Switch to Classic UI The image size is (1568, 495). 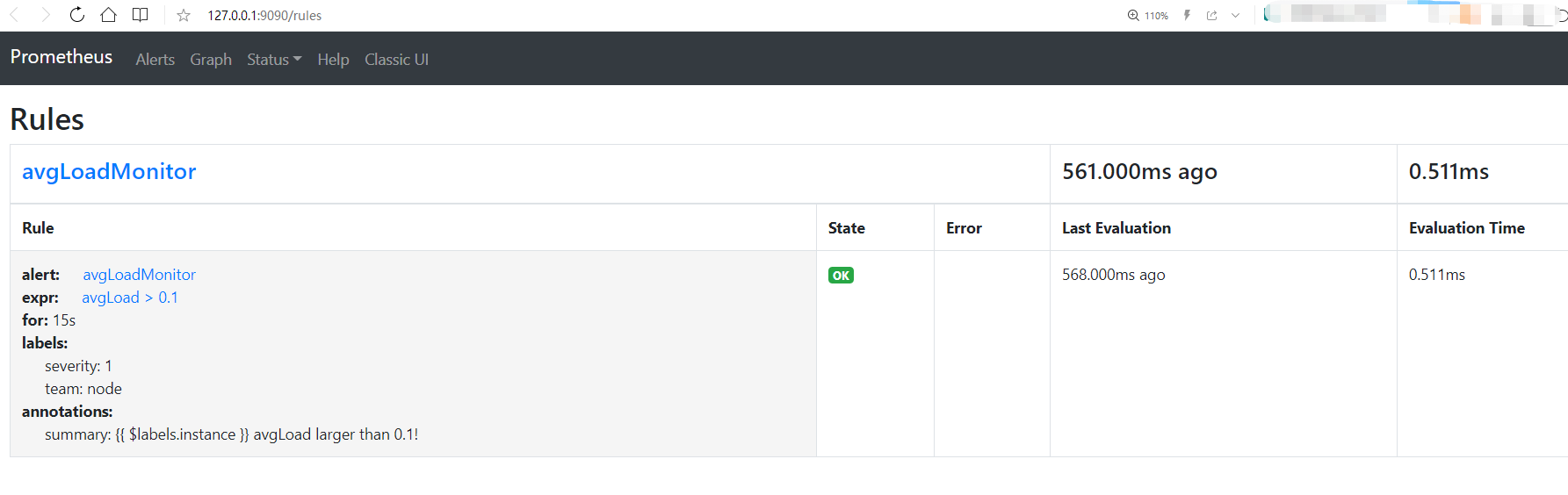(396, 60)
